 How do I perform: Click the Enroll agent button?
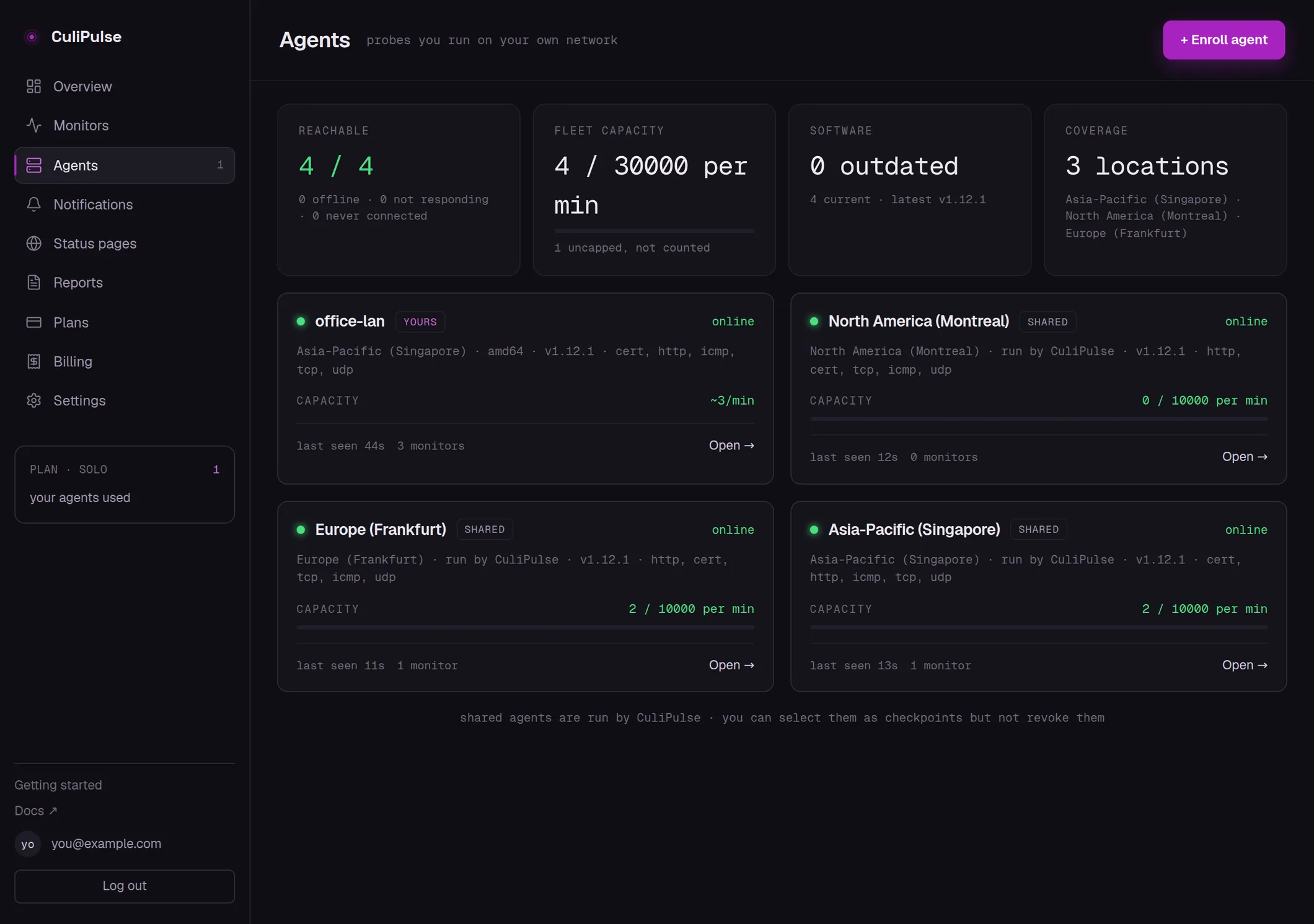point(1224,40)
